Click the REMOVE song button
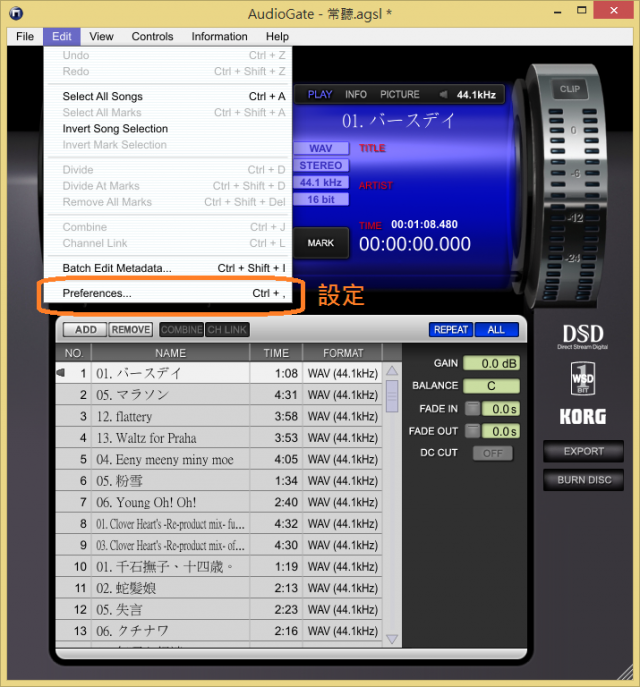640x688 pixels. tap(131, 330)
